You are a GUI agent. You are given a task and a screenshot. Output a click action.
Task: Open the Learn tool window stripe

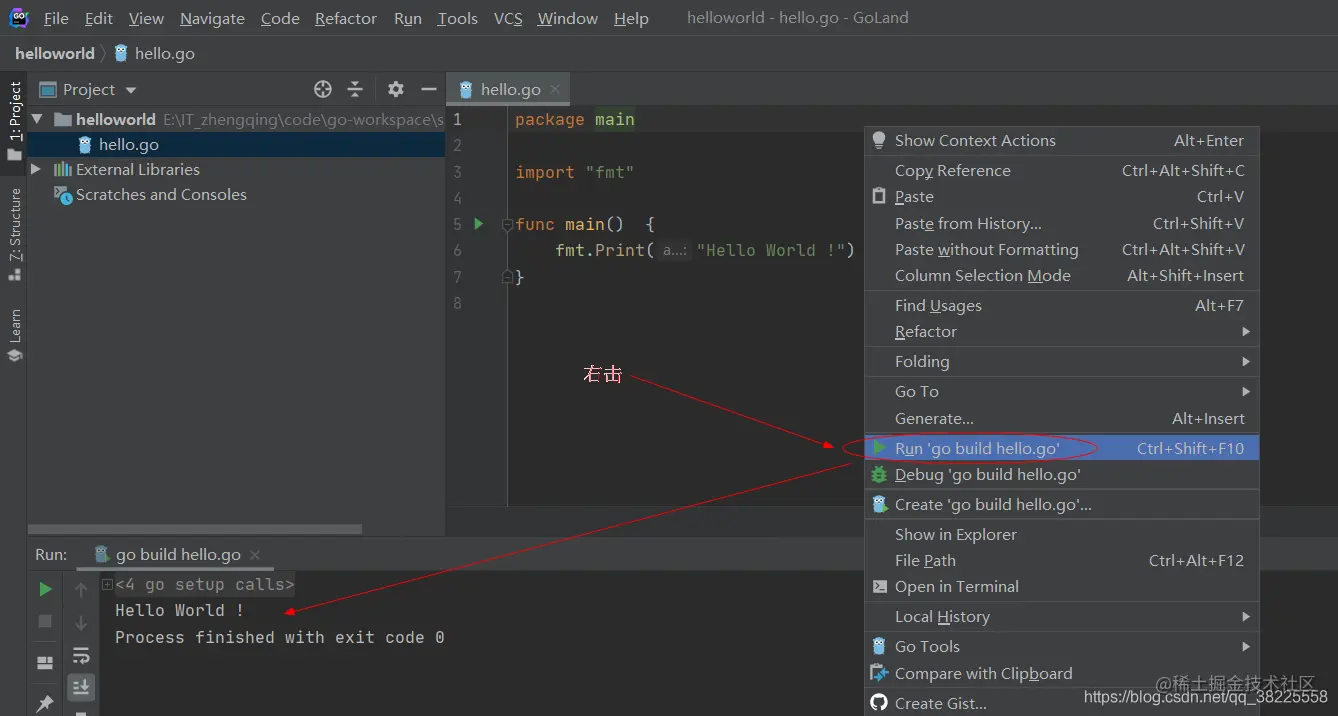click(x=14, y=336)
